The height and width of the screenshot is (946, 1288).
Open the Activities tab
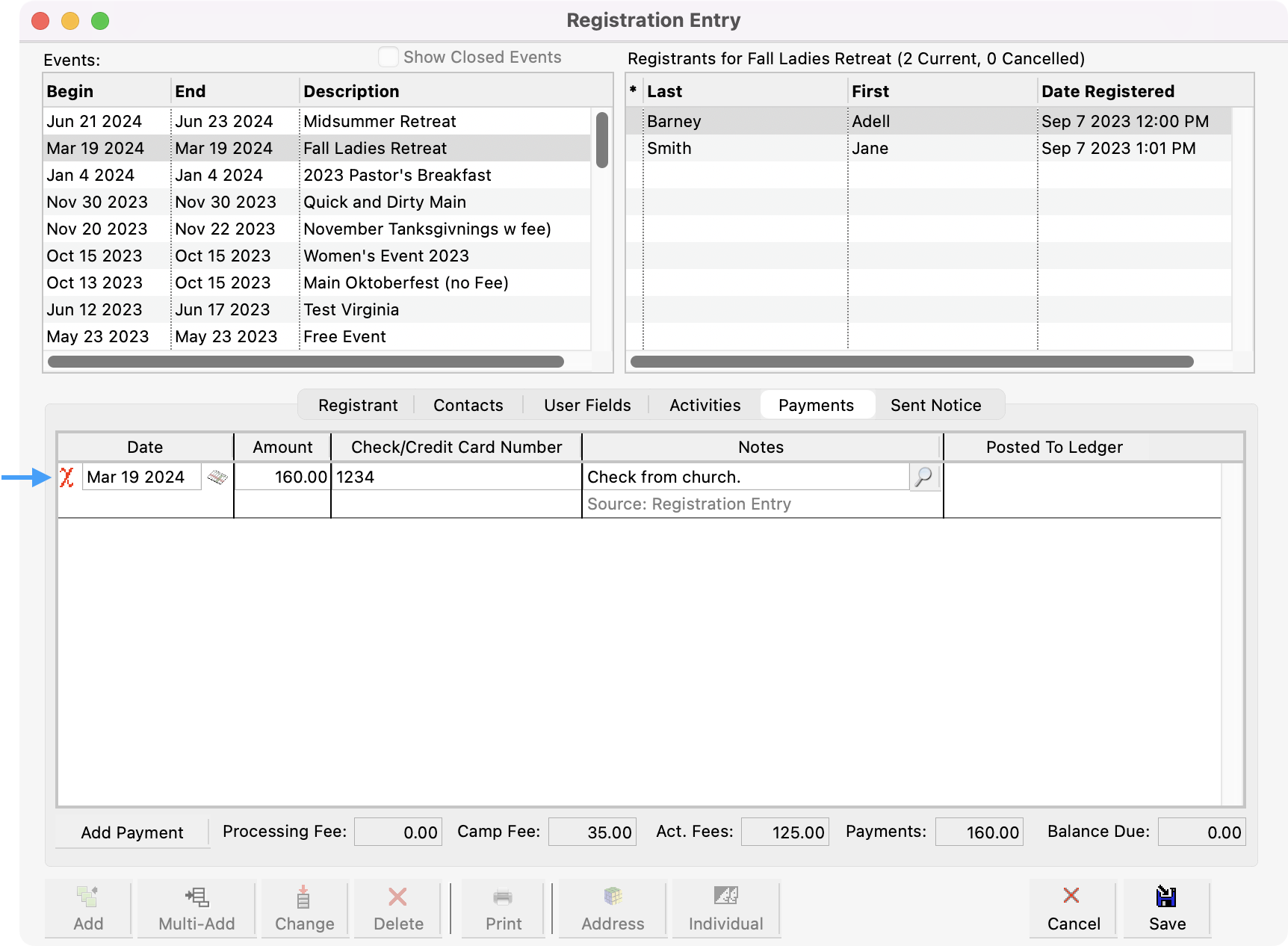705,405
